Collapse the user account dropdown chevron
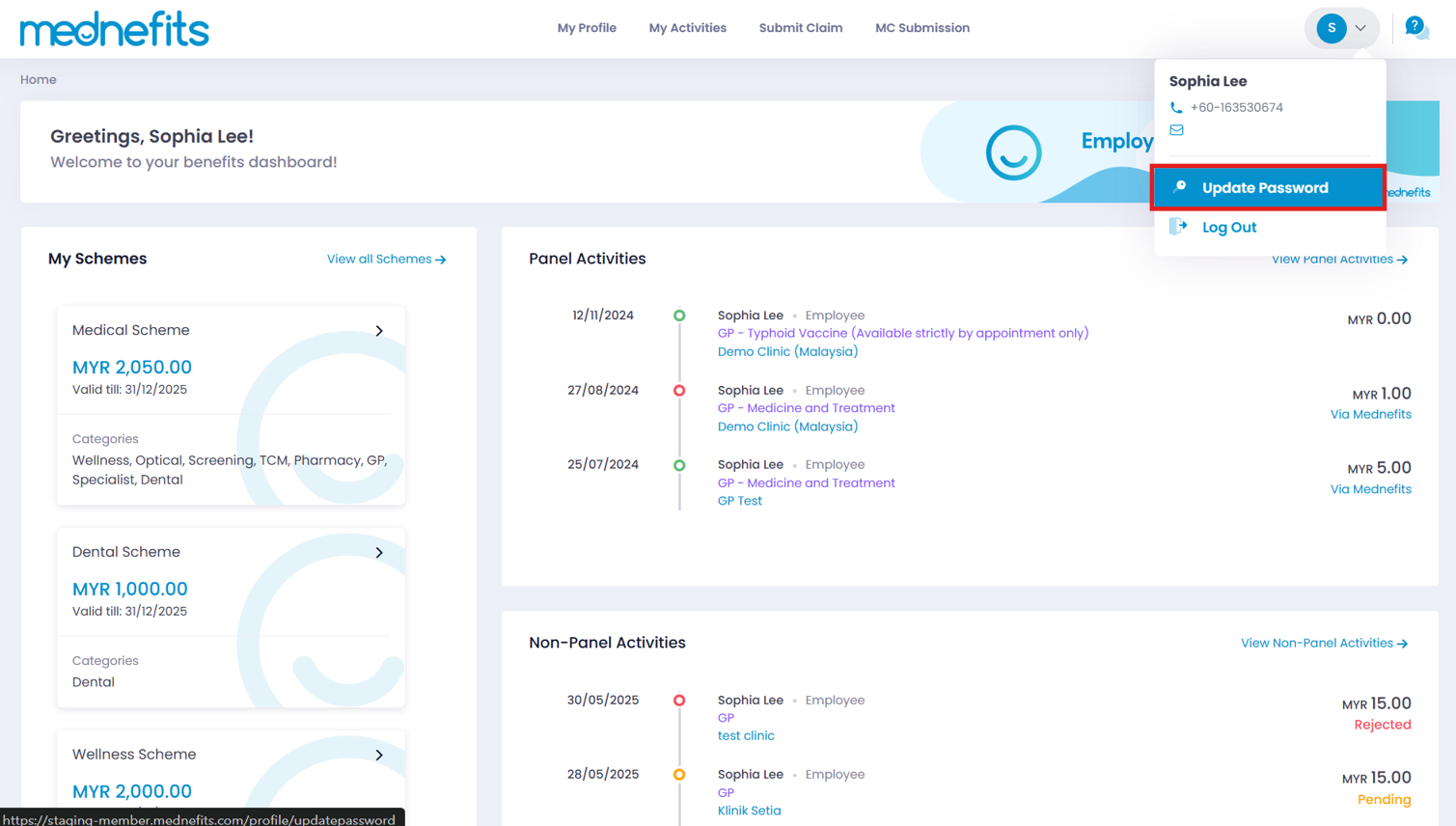 (x=1360, y=28)
